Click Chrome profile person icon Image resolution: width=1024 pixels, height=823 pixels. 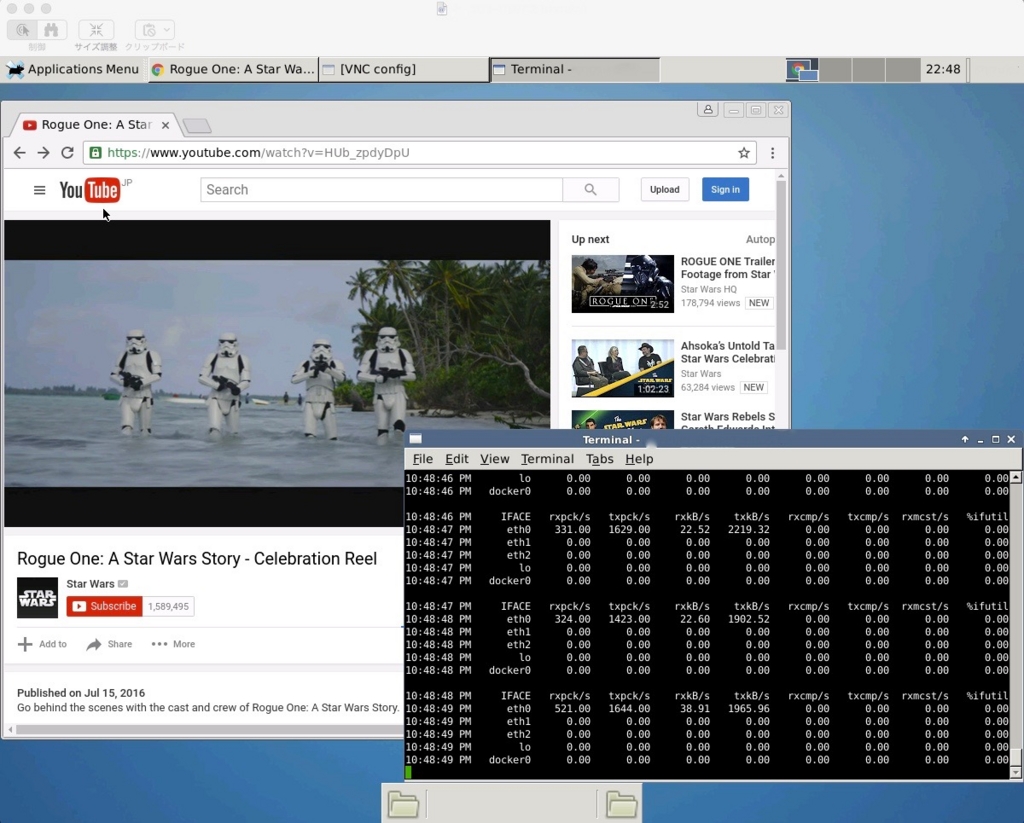pyautogui.click(x=707, y=110)
